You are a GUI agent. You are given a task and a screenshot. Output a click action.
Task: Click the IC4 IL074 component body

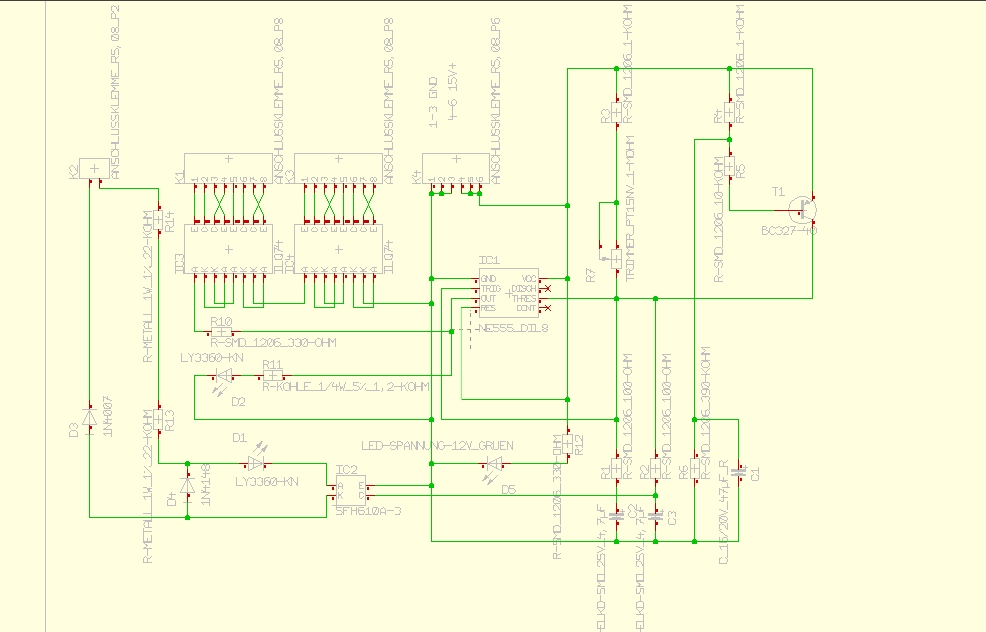click(338, 249)
